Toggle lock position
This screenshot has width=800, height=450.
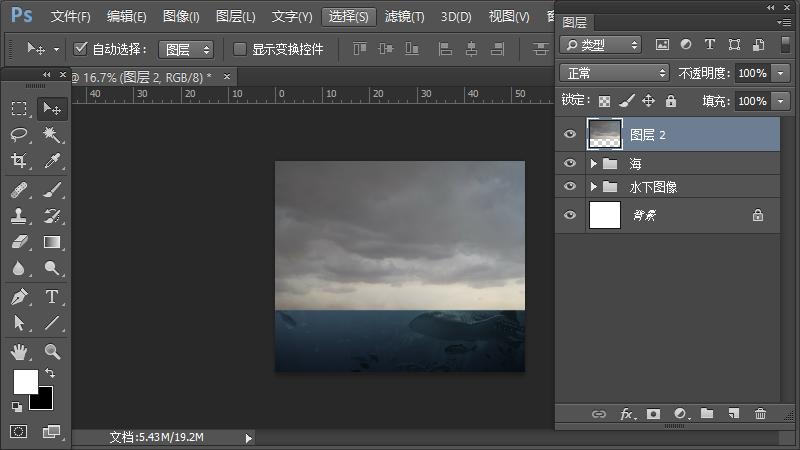click(x=648, y=101)
